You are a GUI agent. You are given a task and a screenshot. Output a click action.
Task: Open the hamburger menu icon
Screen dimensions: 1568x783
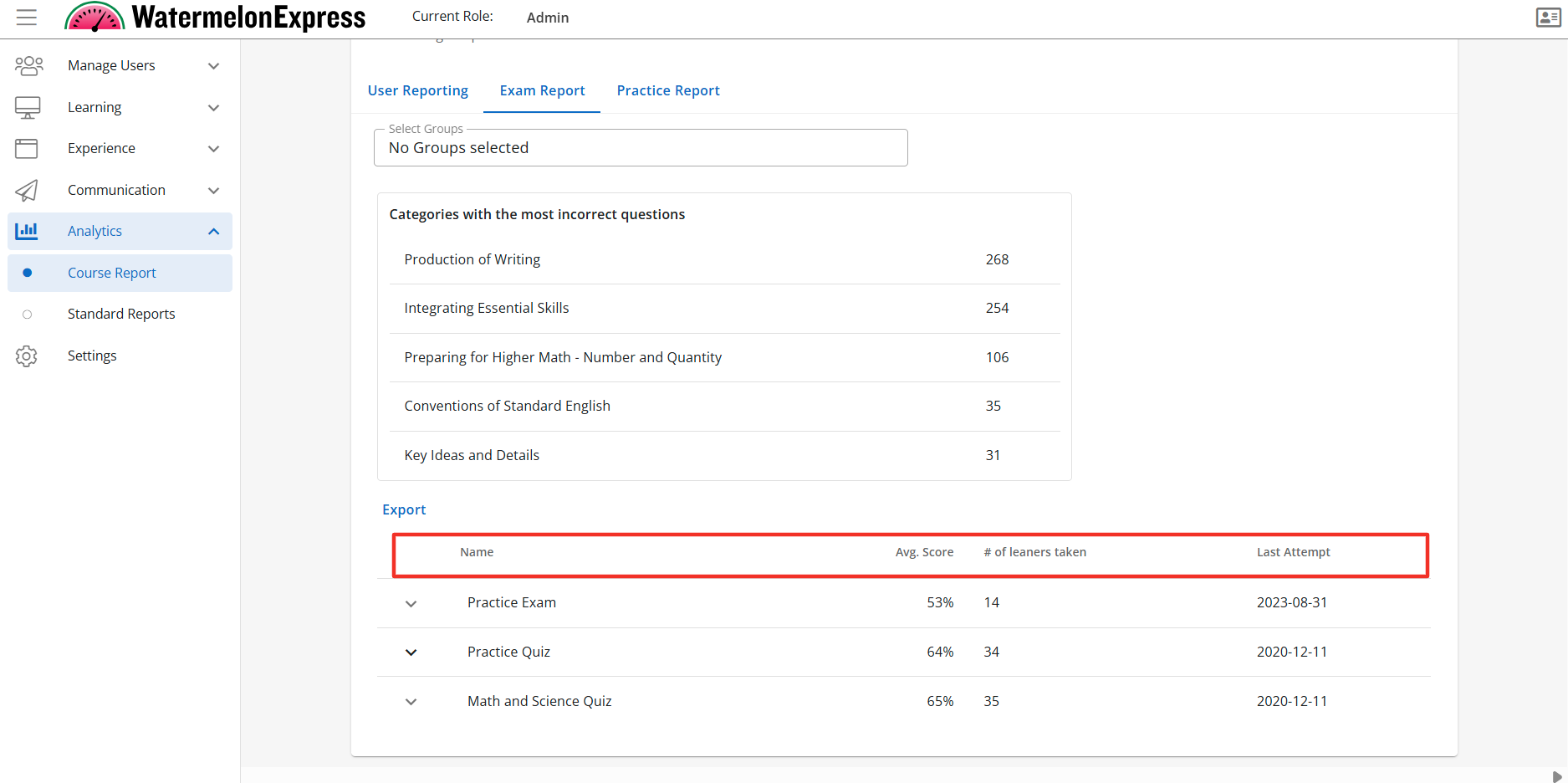[x=27, y=18]
